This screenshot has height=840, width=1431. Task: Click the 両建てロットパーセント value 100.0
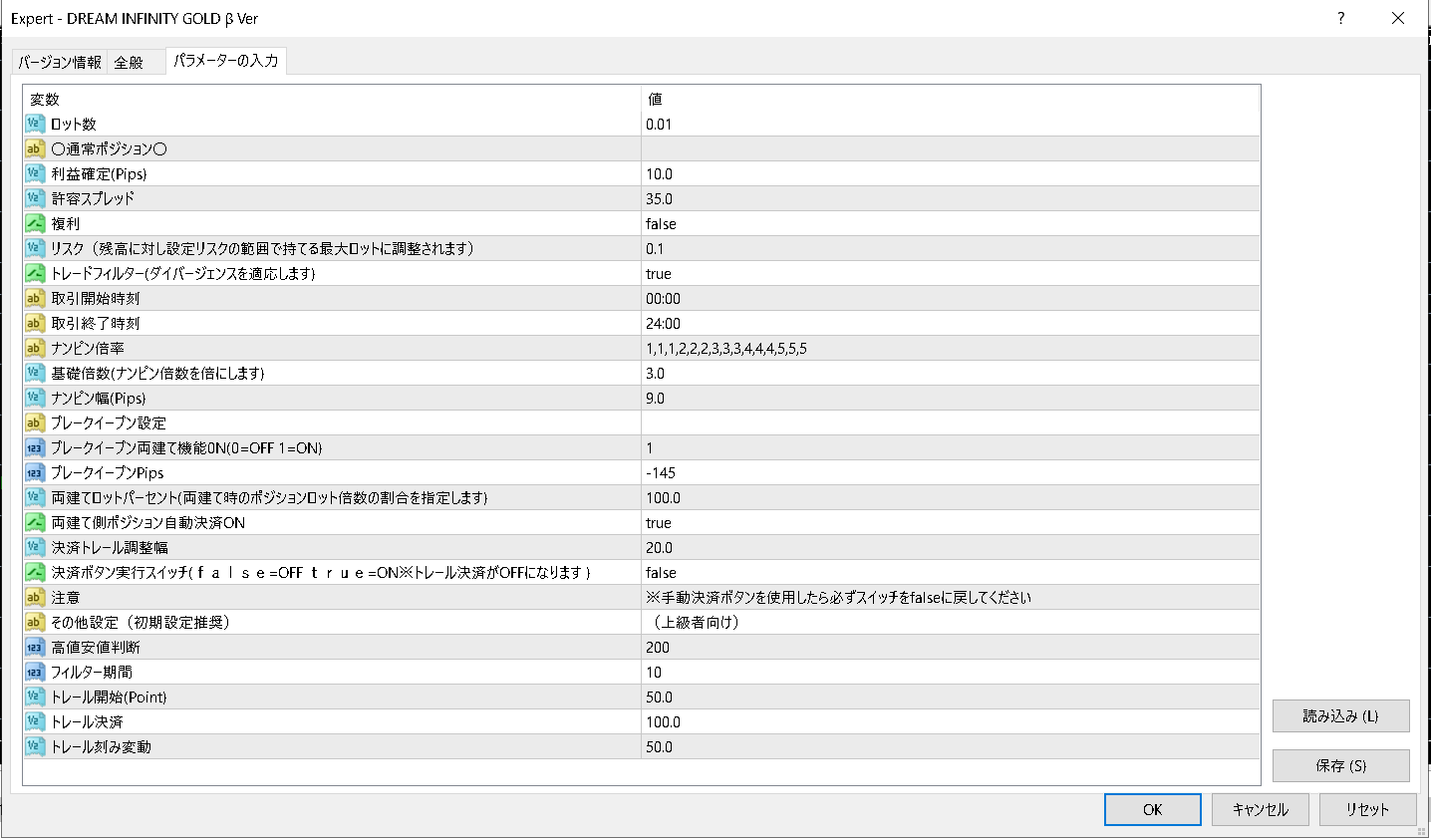663,497
